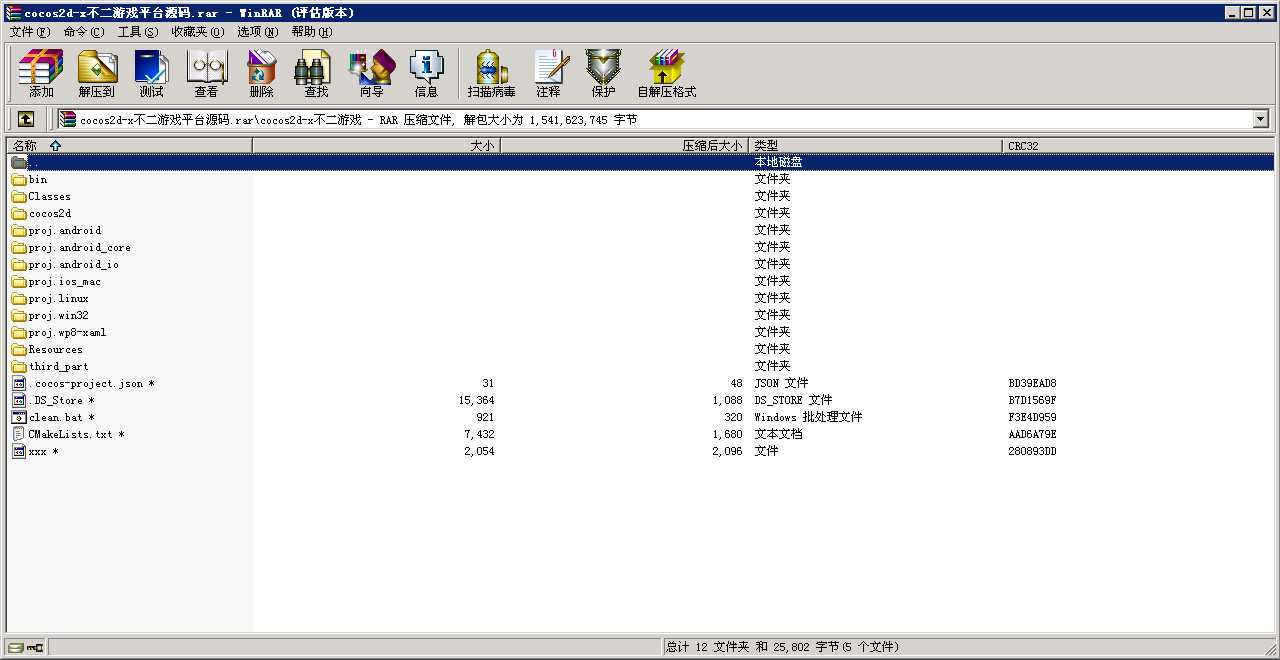Expand the archive path dropdown arrow
Viewport: 1280px width, 660px height.
tap(1260, 119)
